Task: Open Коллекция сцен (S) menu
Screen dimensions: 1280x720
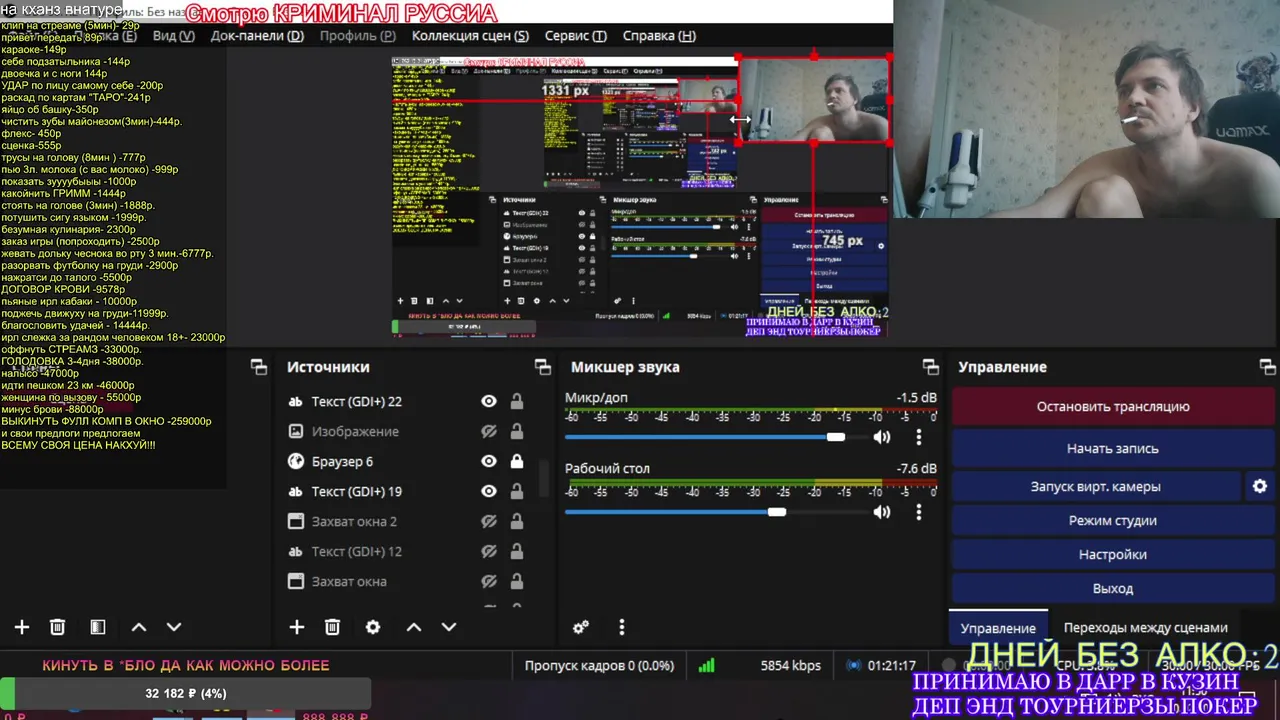Action: coord(470,35)
